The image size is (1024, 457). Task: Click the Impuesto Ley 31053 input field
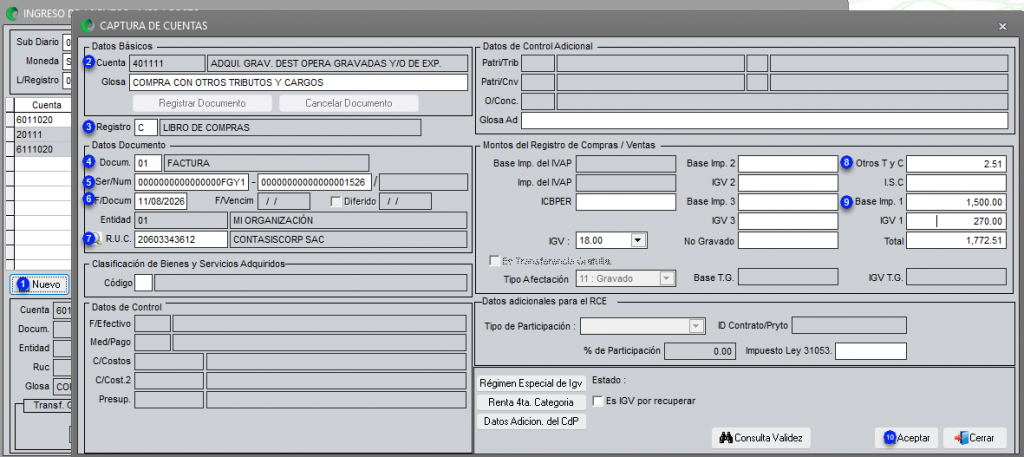(871, 351)
